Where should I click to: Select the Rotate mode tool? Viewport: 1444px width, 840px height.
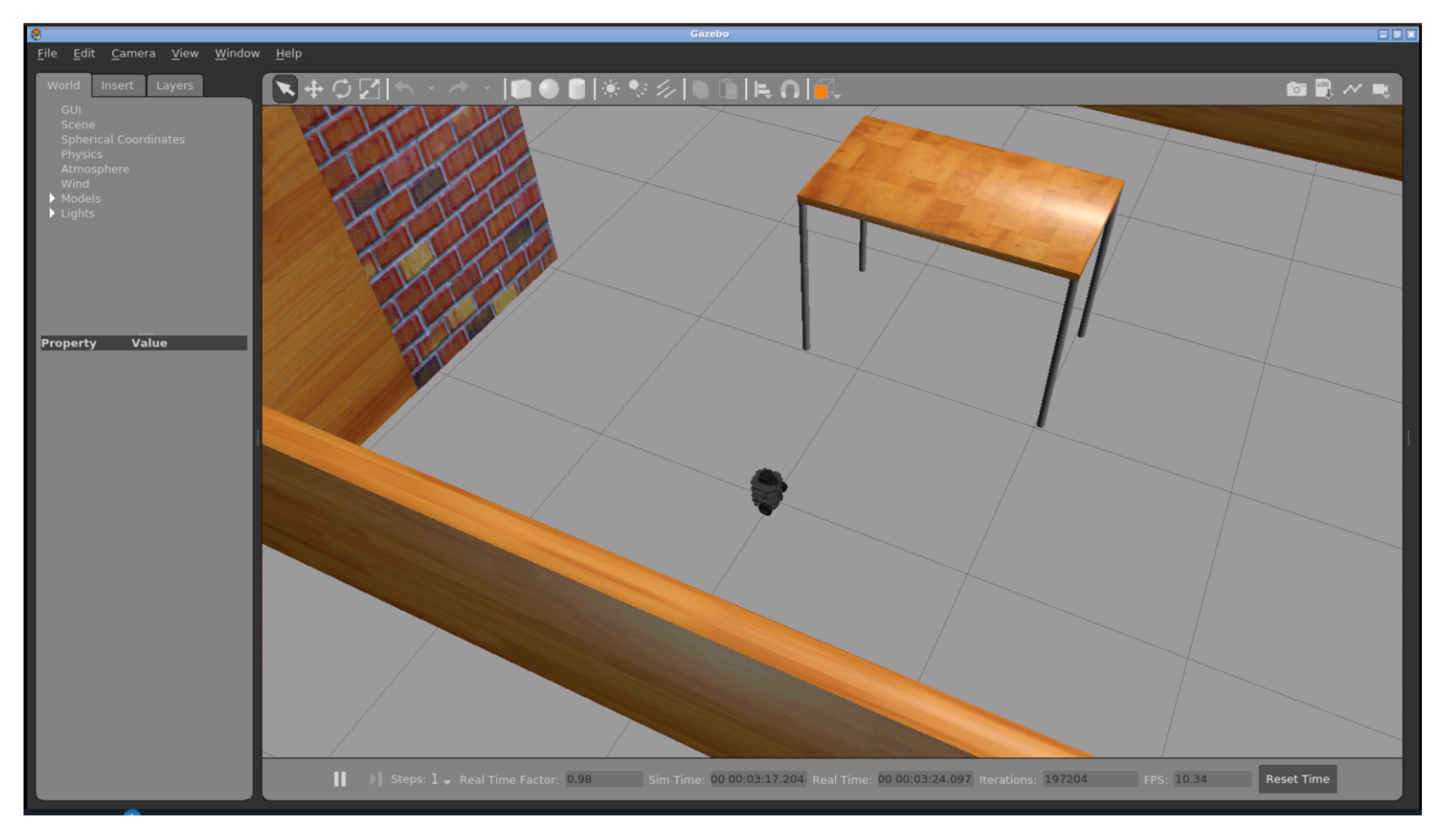(342, 89)
